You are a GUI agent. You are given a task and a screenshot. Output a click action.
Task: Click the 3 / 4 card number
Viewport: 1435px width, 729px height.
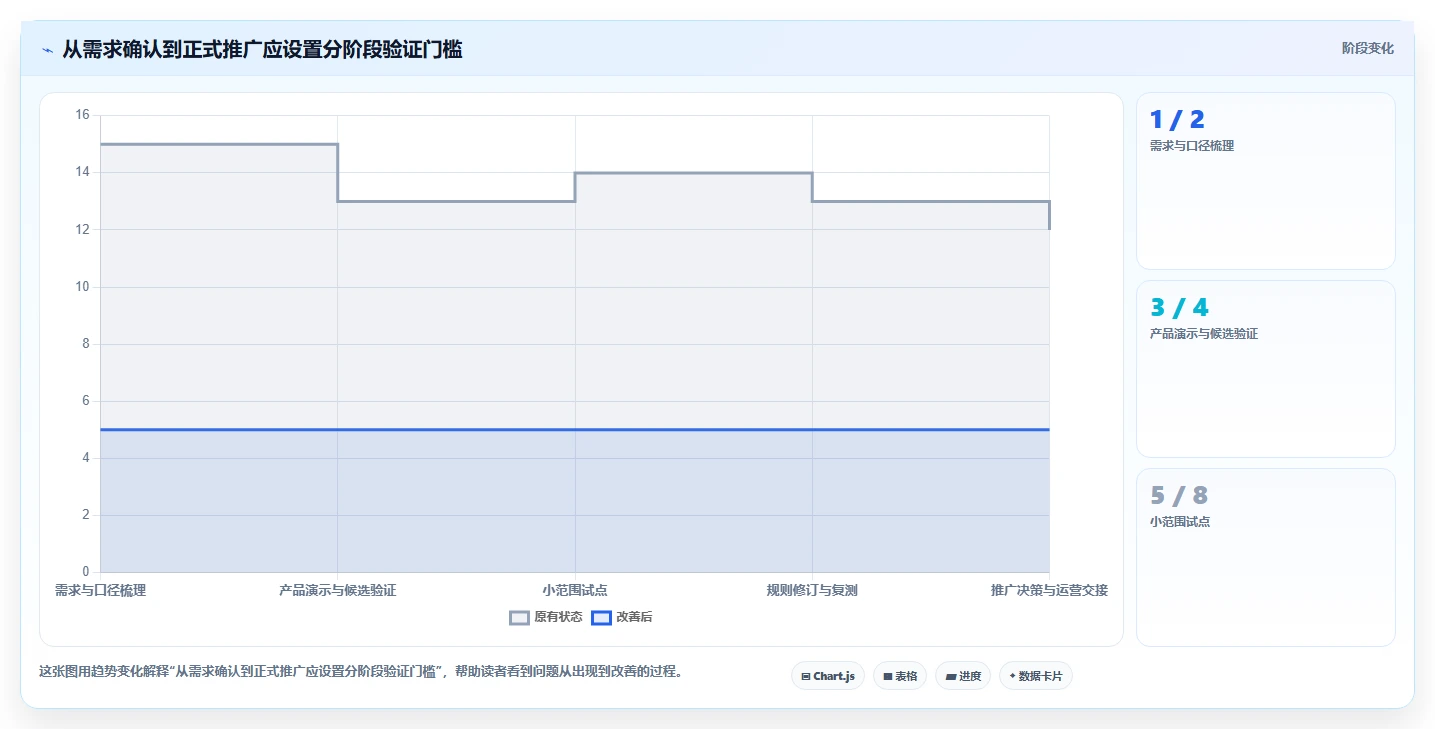1179,308
